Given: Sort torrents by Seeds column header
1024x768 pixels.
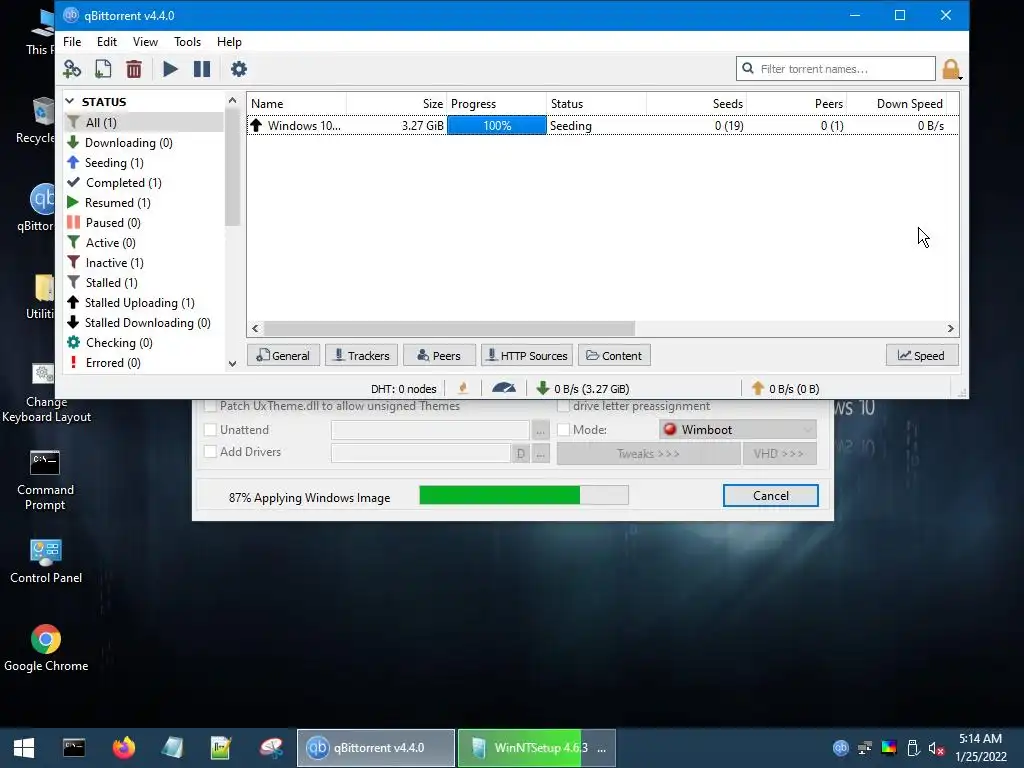Looking at the screenshot, I should (696, 104).
